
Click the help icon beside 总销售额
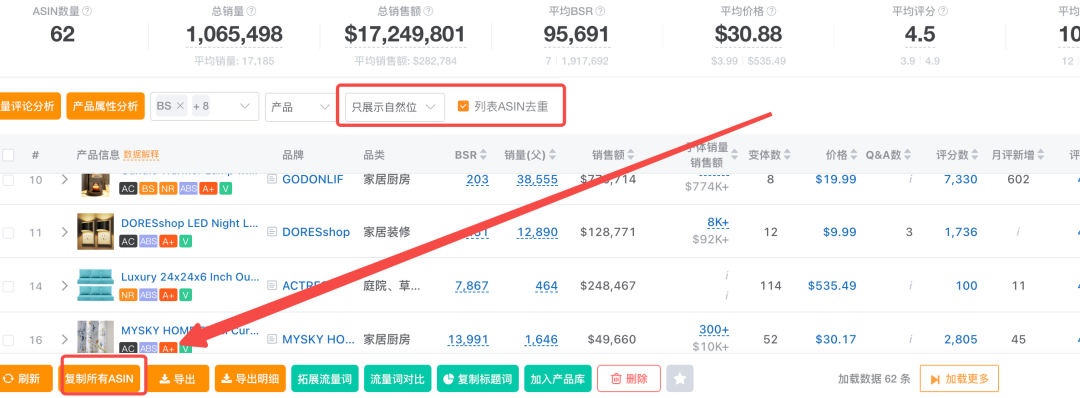point(428,12)
